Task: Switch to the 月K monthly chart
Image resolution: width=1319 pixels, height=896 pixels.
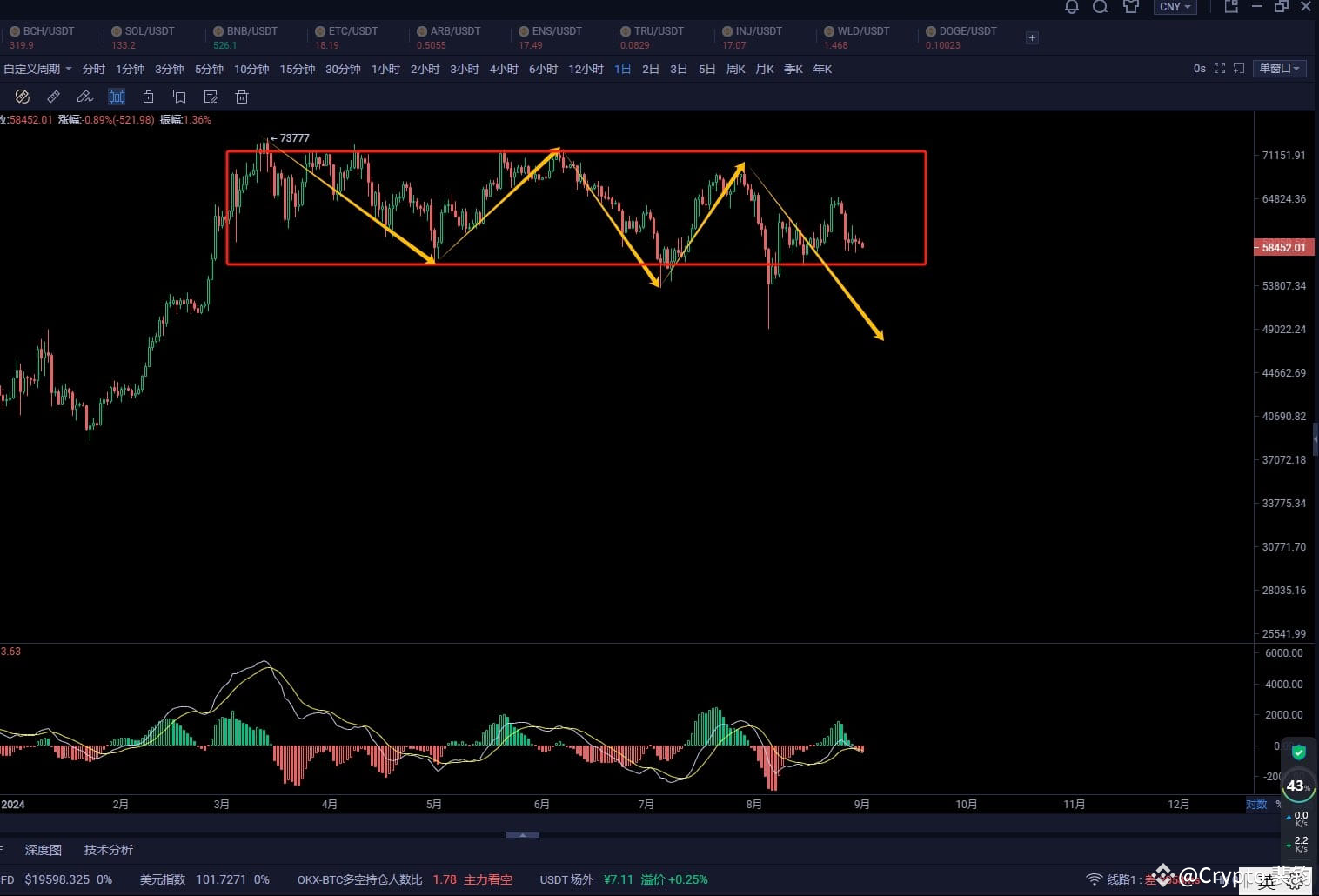Action: tap(765, 69)
